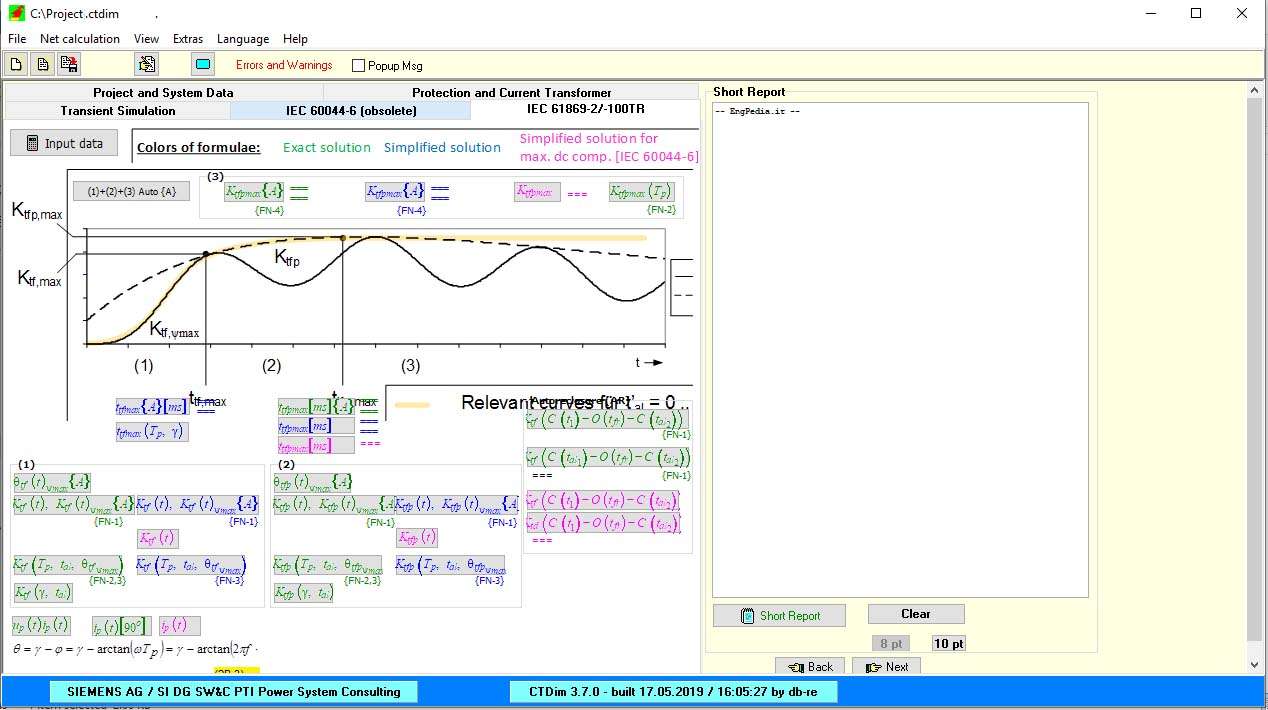Click the save project disk icon

(x=69, y=65)
